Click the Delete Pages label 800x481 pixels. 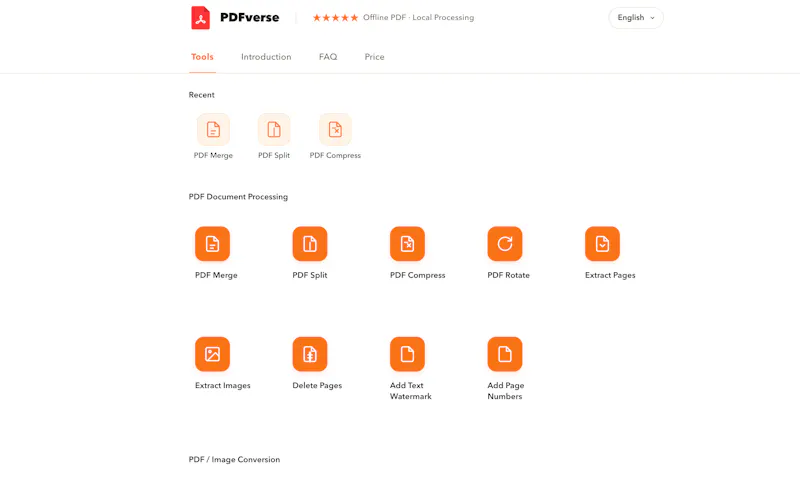click(317, 386)
